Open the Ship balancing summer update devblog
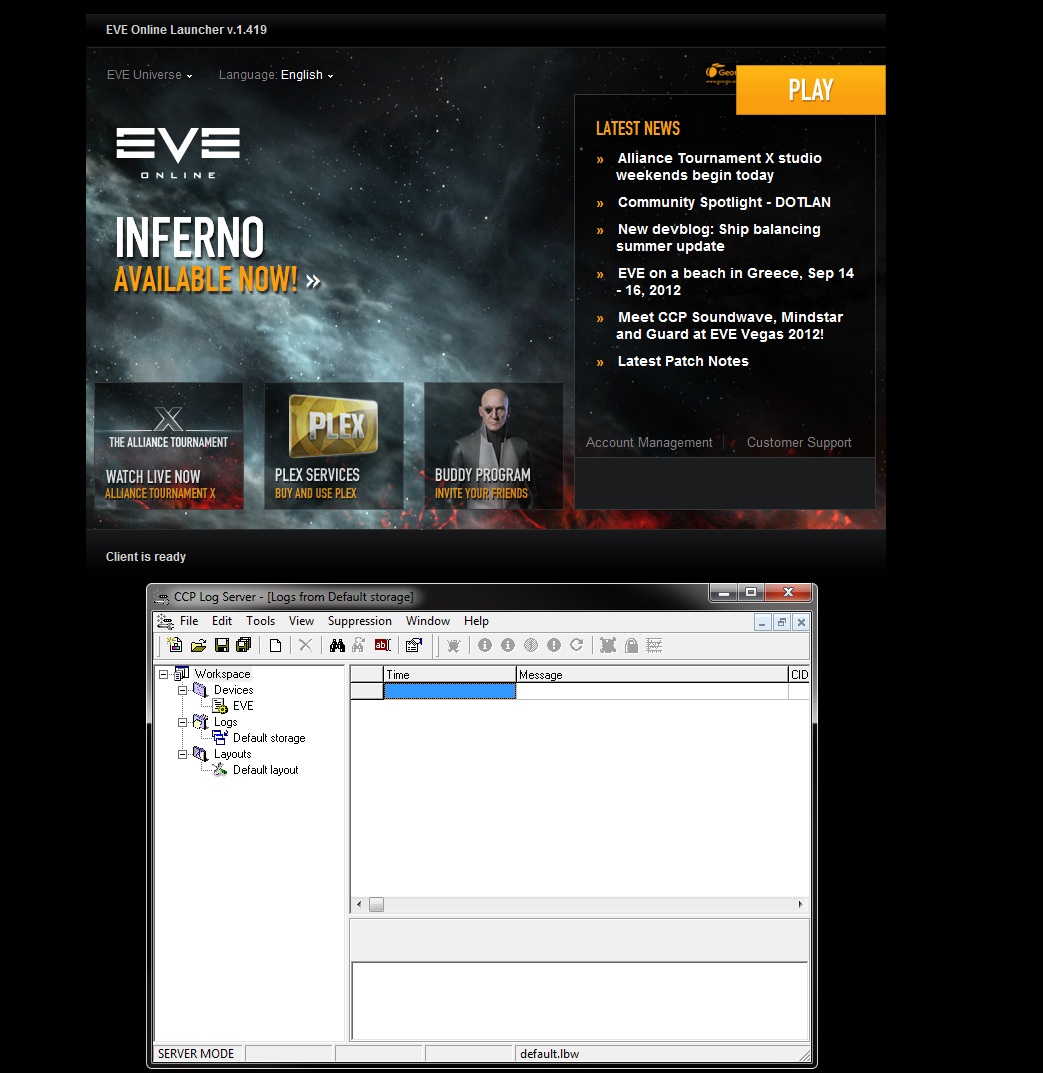This screenshot has height=1073, width=1043. click(x=718, y=237)
